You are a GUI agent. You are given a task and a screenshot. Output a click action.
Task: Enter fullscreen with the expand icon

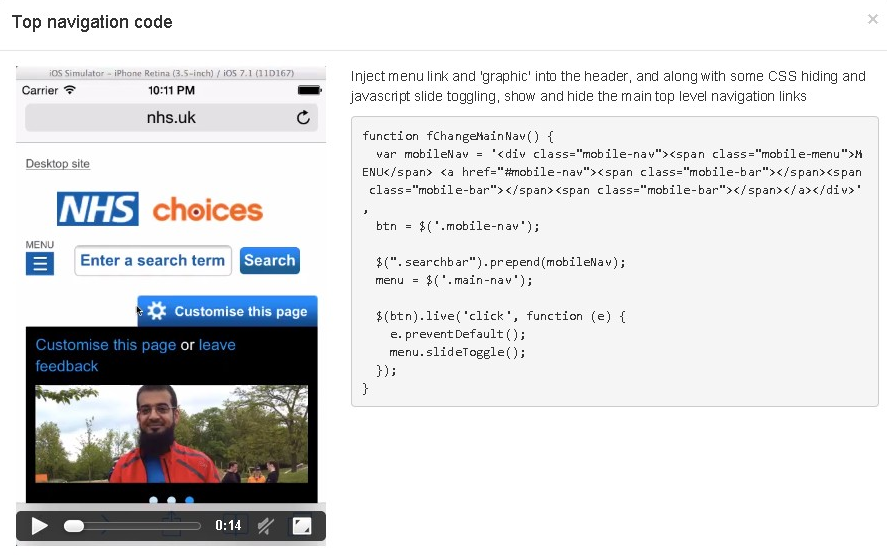point(302,526)
